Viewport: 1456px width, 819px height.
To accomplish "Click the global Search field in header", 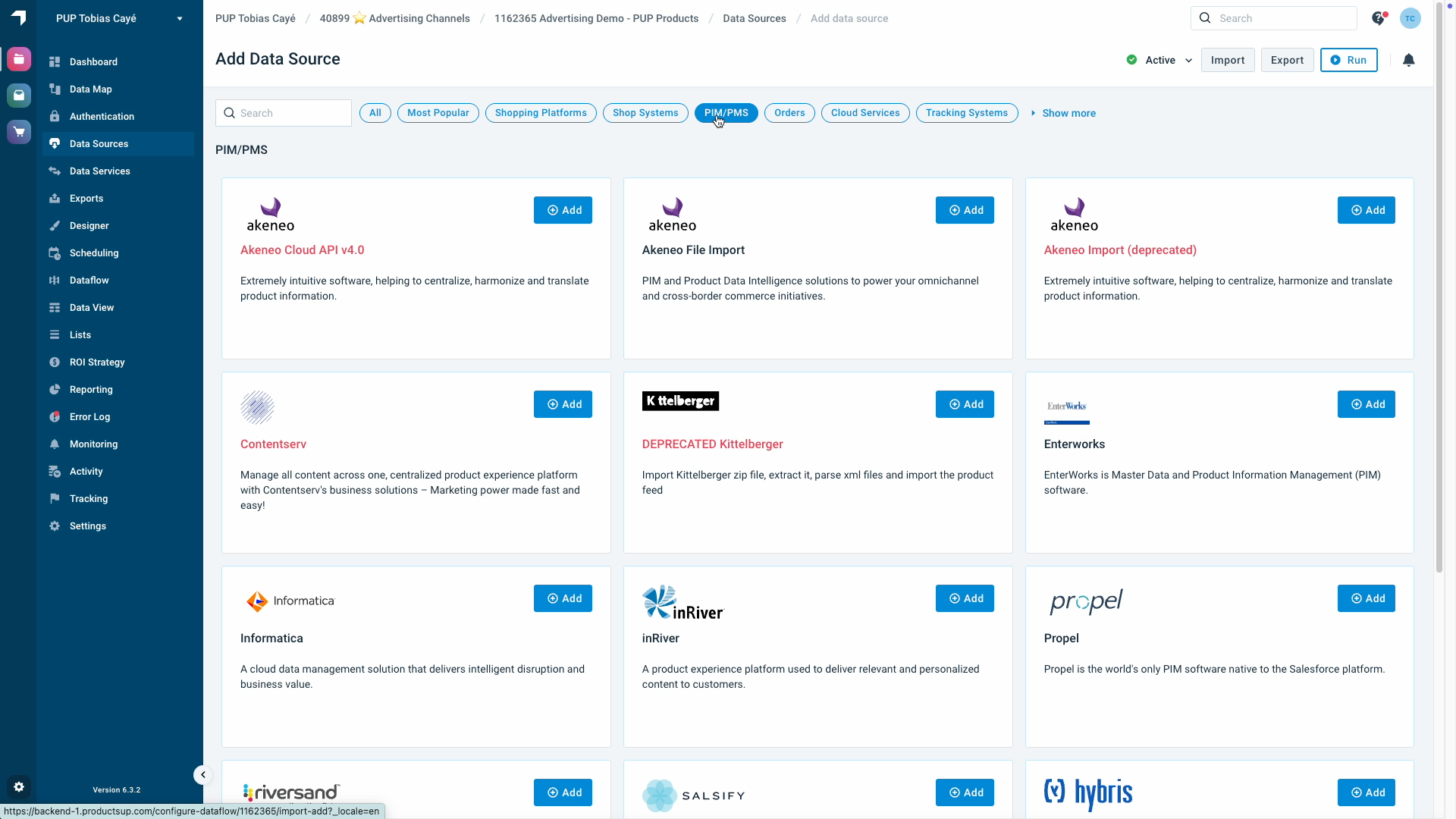I will click(x=1274, y=18).
